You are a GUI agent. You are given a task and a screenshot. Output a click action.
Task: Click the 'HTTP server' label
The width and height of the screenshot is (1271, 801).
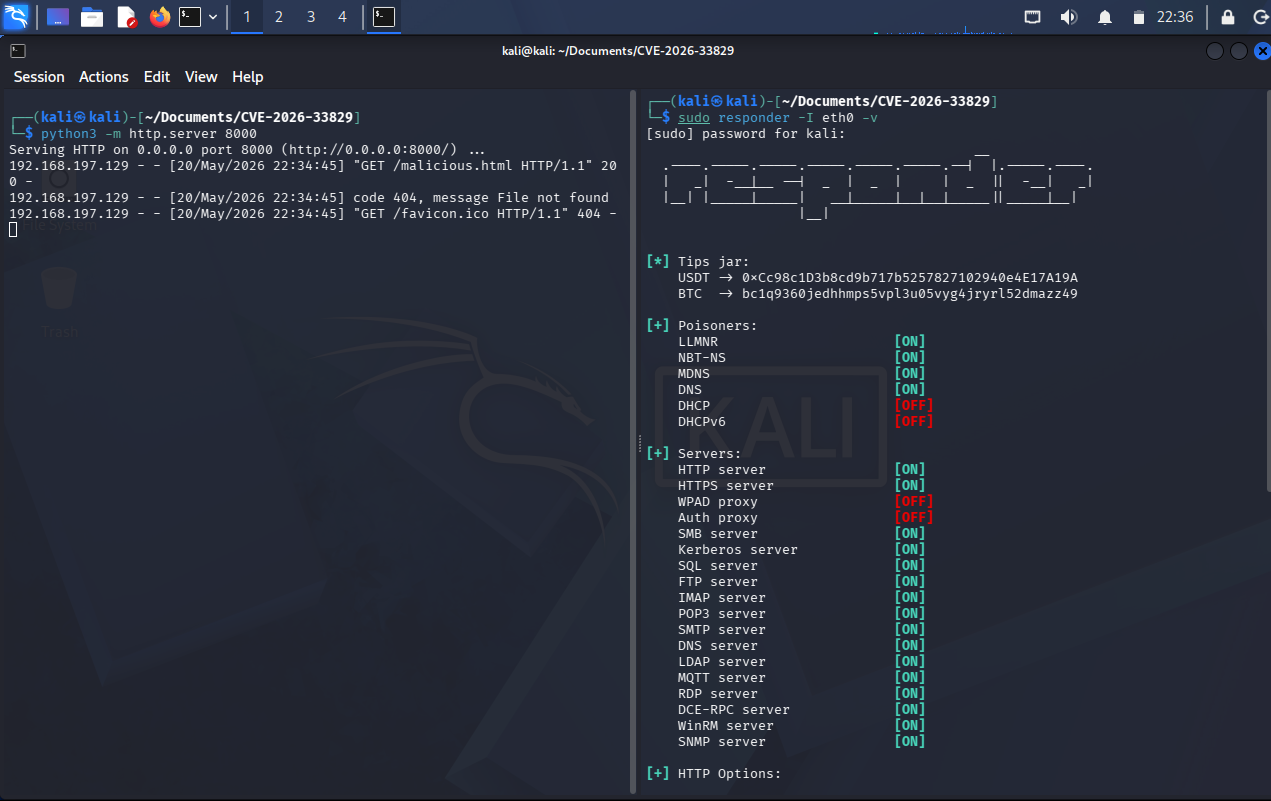722,469
